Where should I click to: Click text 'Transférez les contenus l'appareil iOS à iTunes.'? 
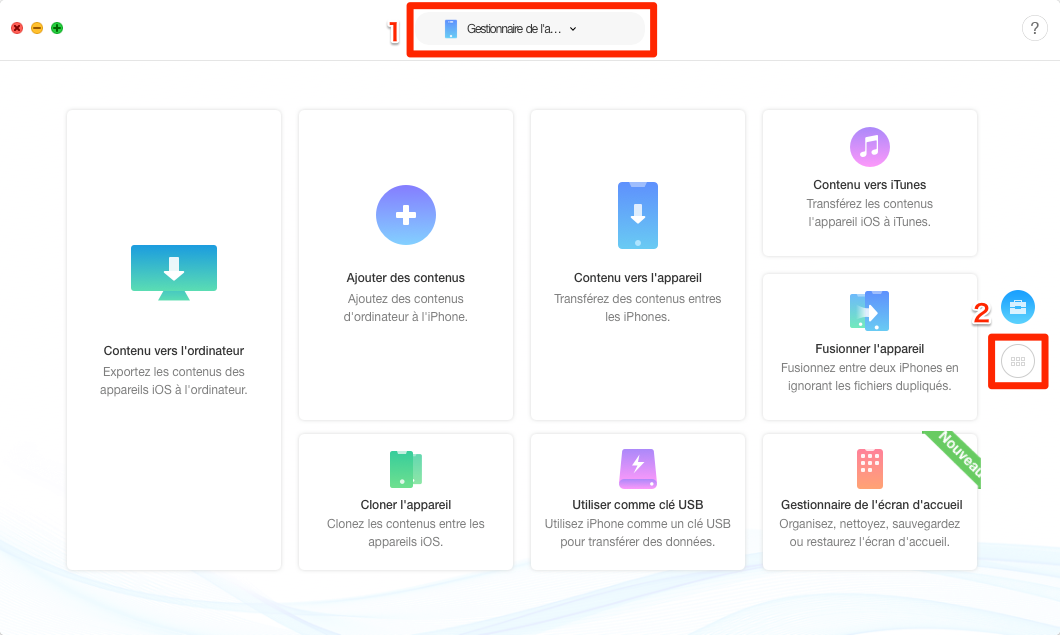point(869,212)
